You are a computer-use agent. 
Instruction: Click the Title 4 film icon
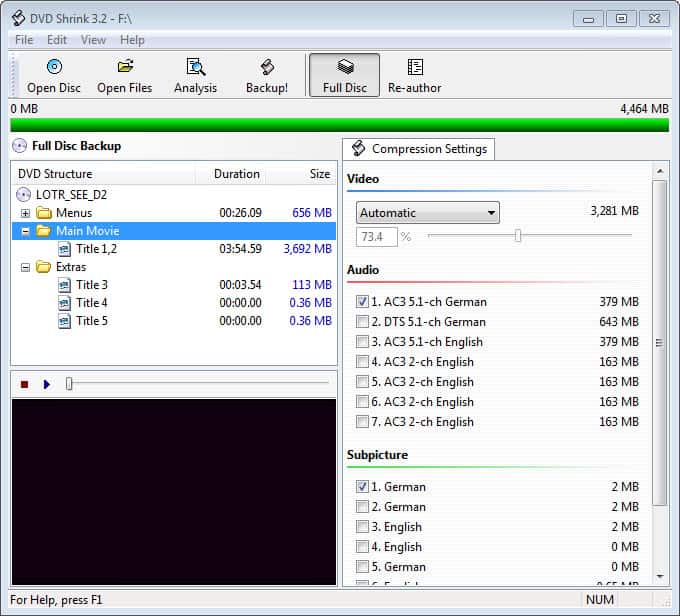[64, 303]
